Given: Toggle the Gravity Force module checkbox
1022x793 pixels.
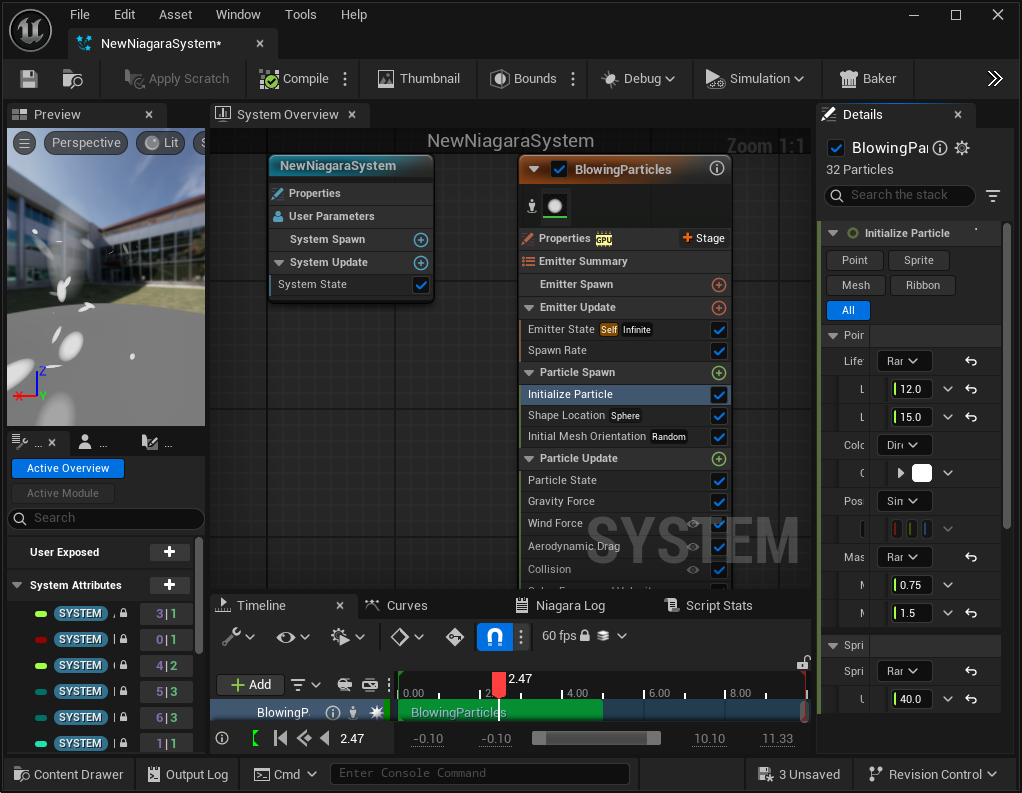Looking at the screenshot, I should click(719, 502).
